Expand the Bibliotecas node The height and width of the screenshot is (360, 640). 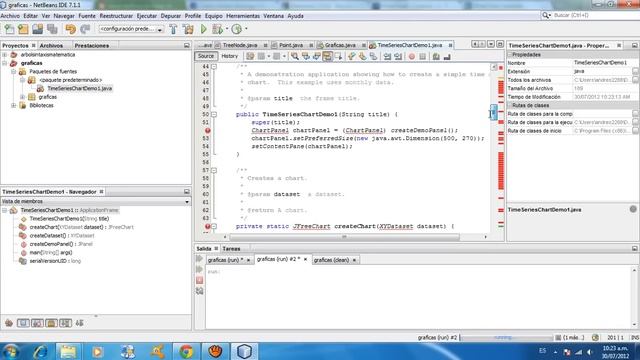[13, 106]
